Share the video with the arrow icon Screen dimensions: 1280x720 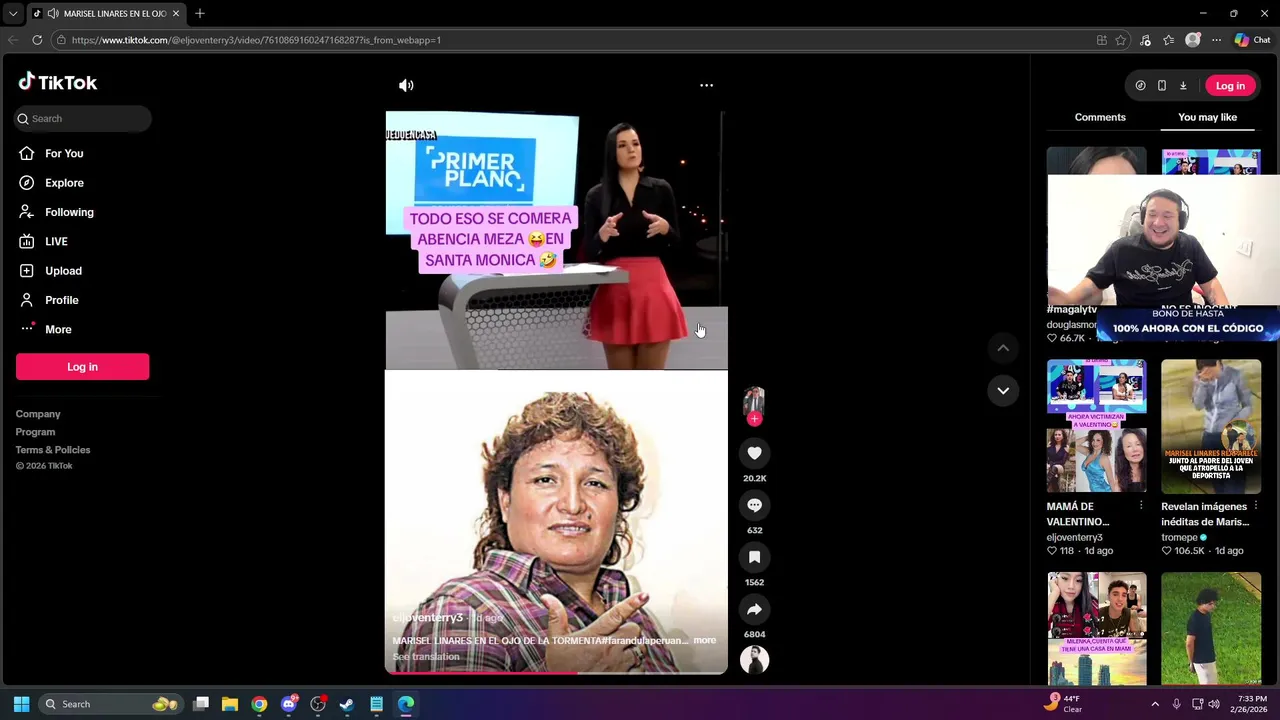[x=754, y=609]
